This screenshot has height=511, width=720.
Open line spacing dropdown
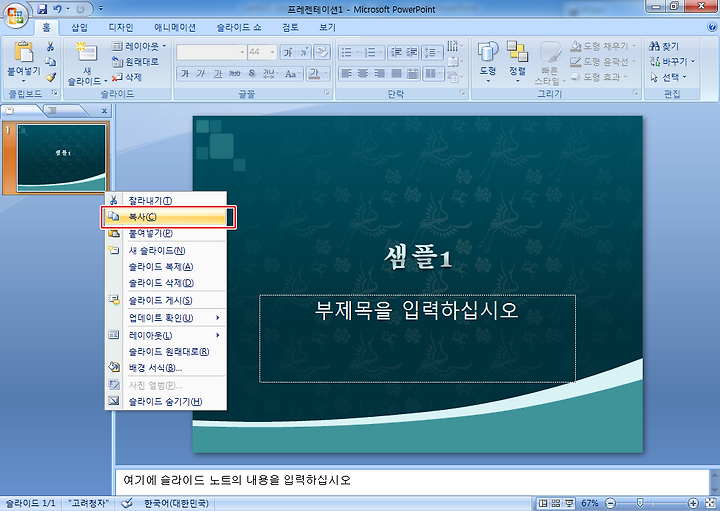[432, 52]
